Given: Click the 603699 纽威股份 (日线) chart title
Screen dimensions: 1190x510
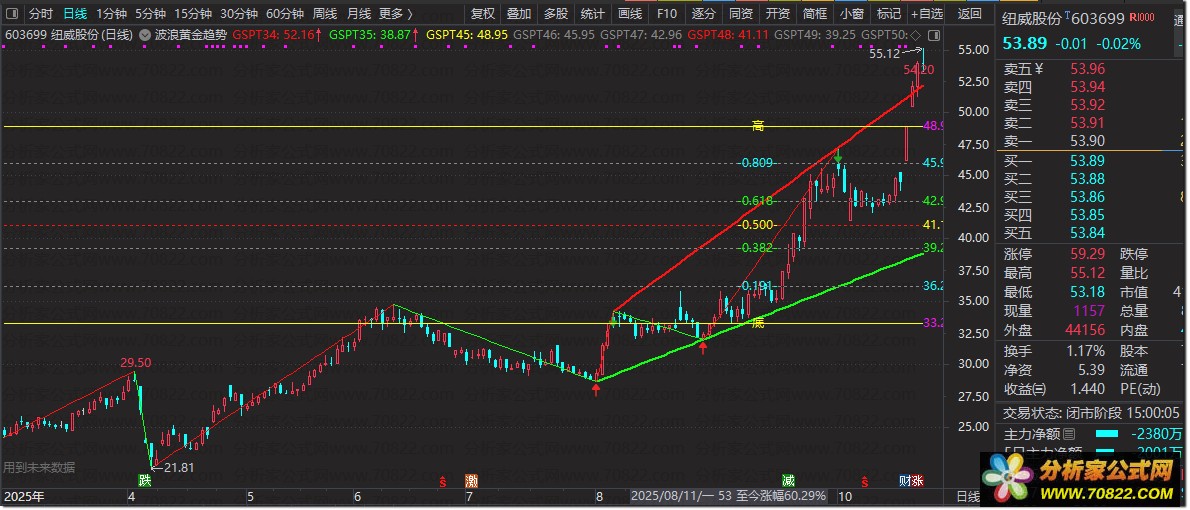Looking at the screenshot, I should pyautogui.click(x=68, y=35).
